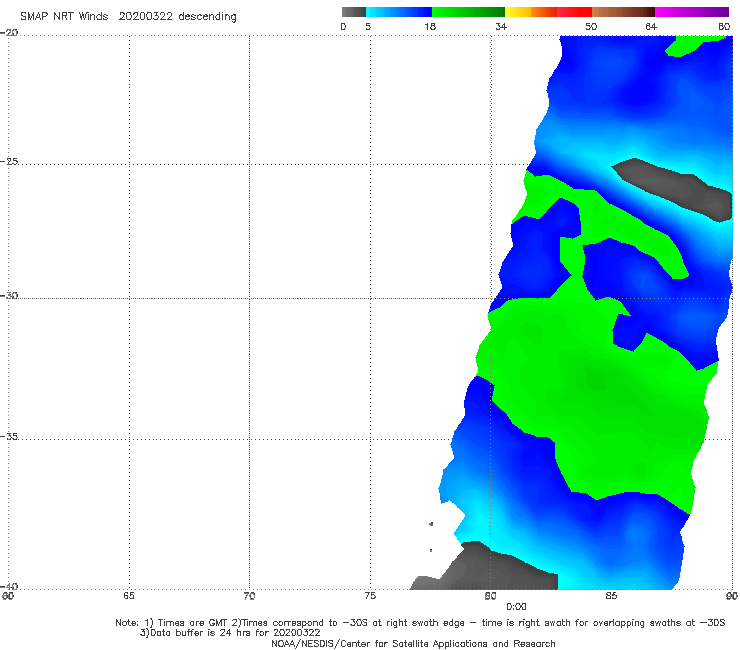Click the note line starting 'Note: 1) Times are GMT'
Image resolution: width=740 pixels, height=650 pixels.
pos(420,623)
